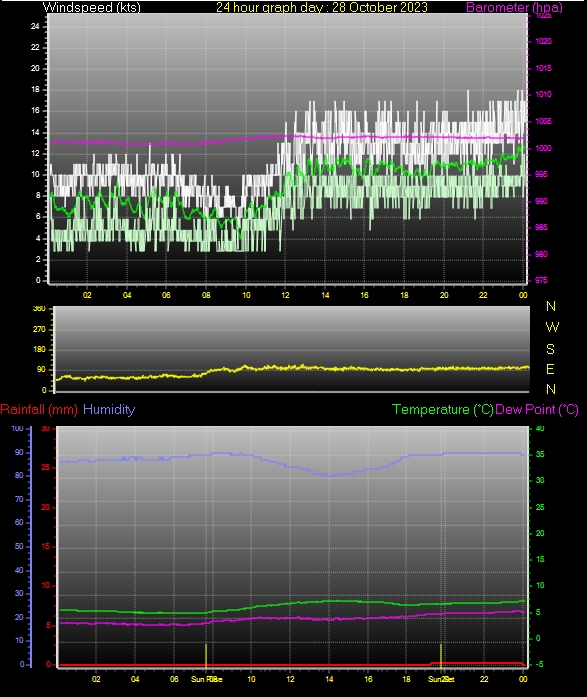Click the W compass direction label
This screenshot has width=587, height=697.
click(552, 327)
